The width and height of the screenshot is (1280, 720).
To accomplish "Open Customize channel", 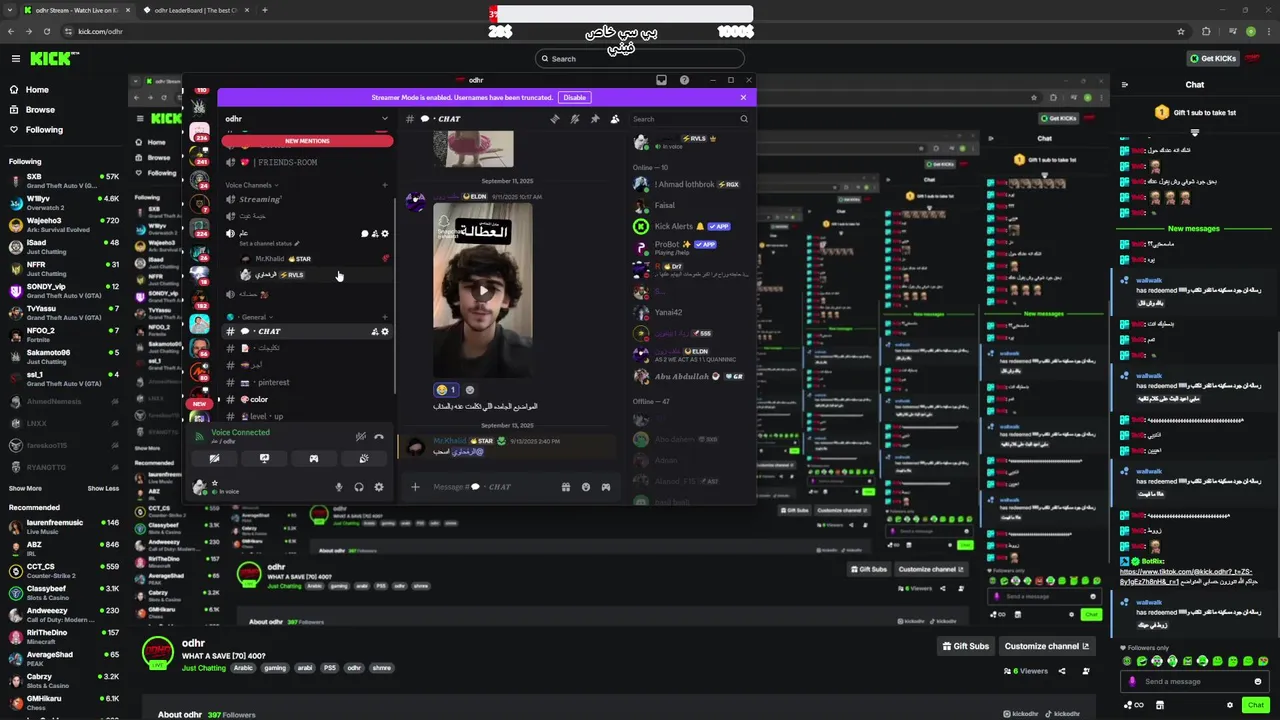I will [x=1047, y=646].
